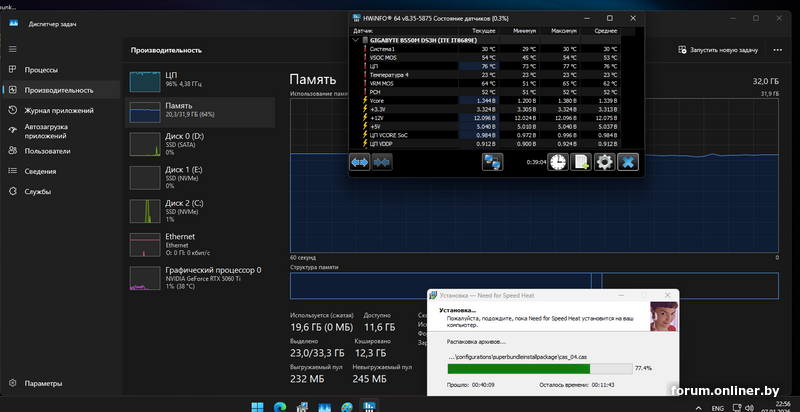Open the Процессы tab in sidebar
Screen dimensions: 800x412
pyautogui.click(x=40, y=70)
